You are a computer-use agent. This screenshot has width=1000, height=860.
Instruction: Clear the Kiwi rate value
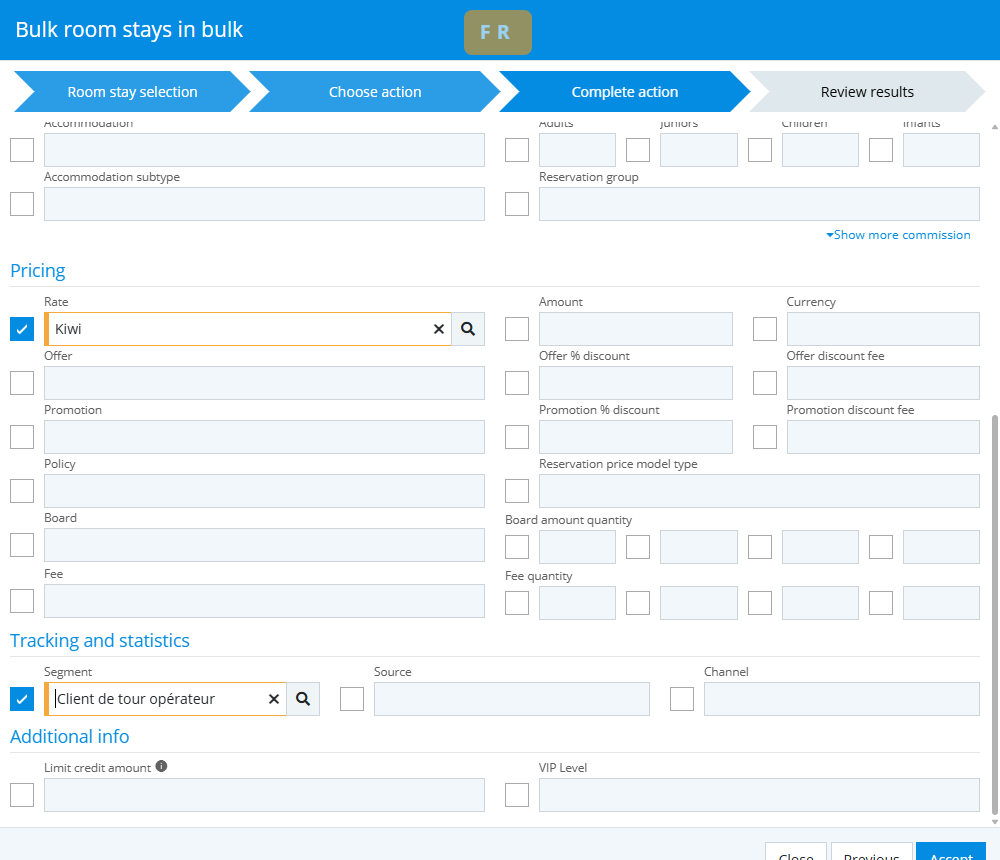point(438,329)
